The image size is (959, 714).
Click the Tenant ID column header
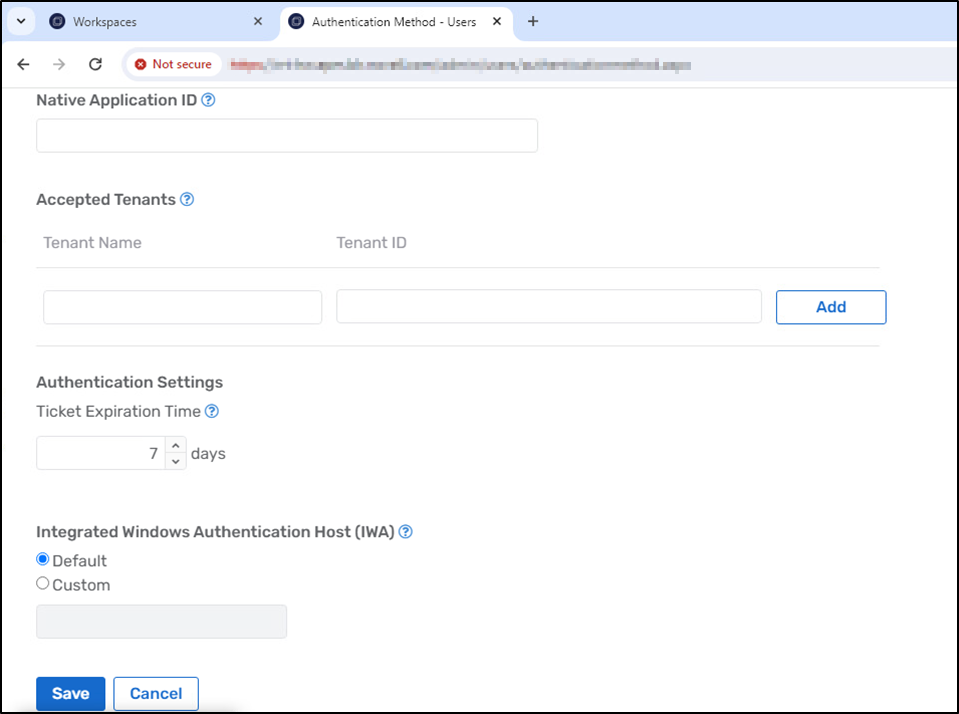[x=371, y=243]
